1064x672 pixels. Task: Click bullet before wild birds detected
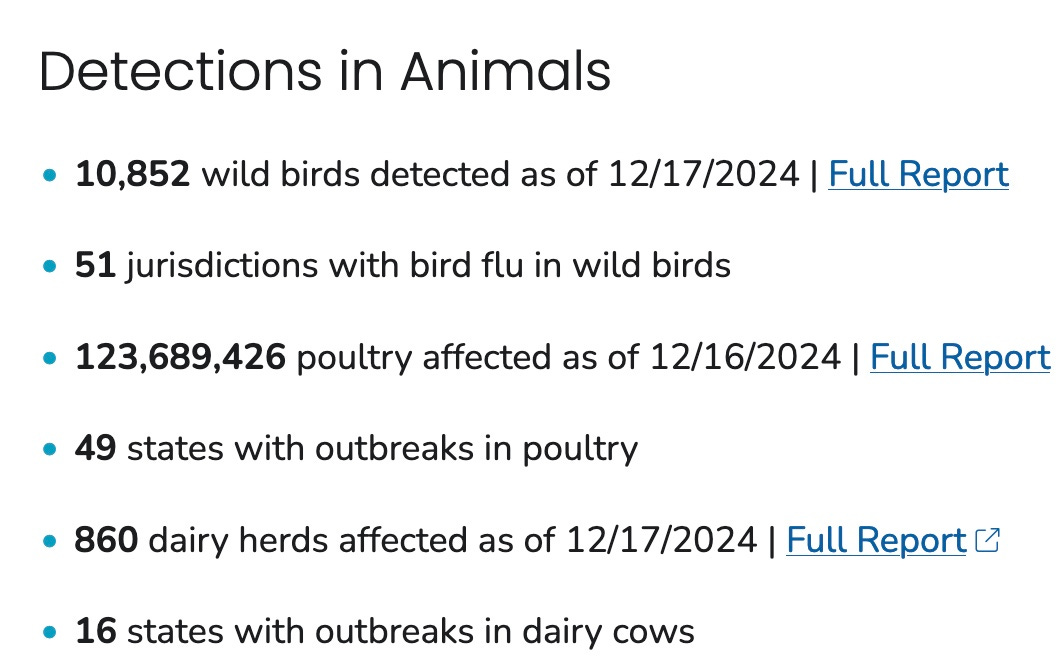pos(50,175)
